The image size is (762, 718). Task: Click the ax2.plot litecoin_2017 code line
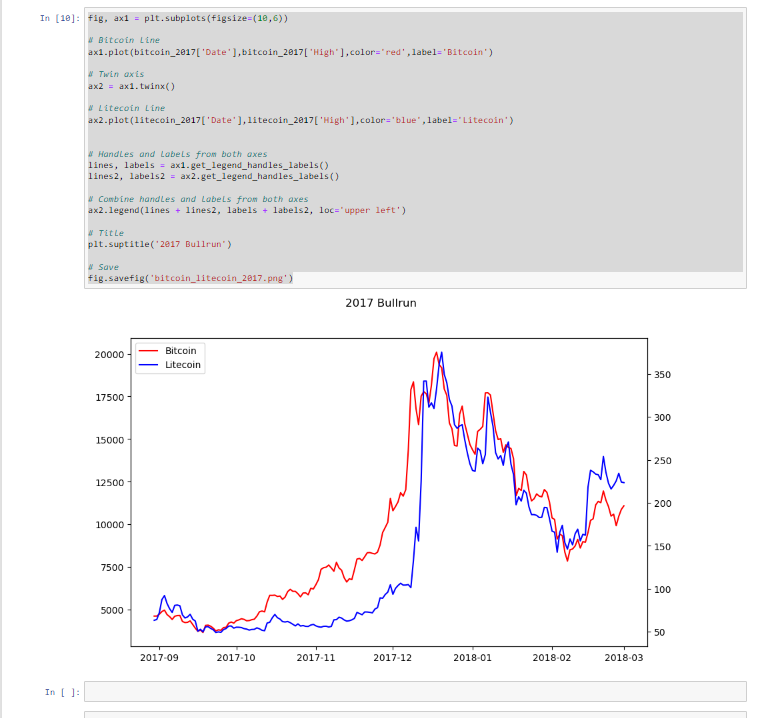pyautogui.click(x=300, y=120)
